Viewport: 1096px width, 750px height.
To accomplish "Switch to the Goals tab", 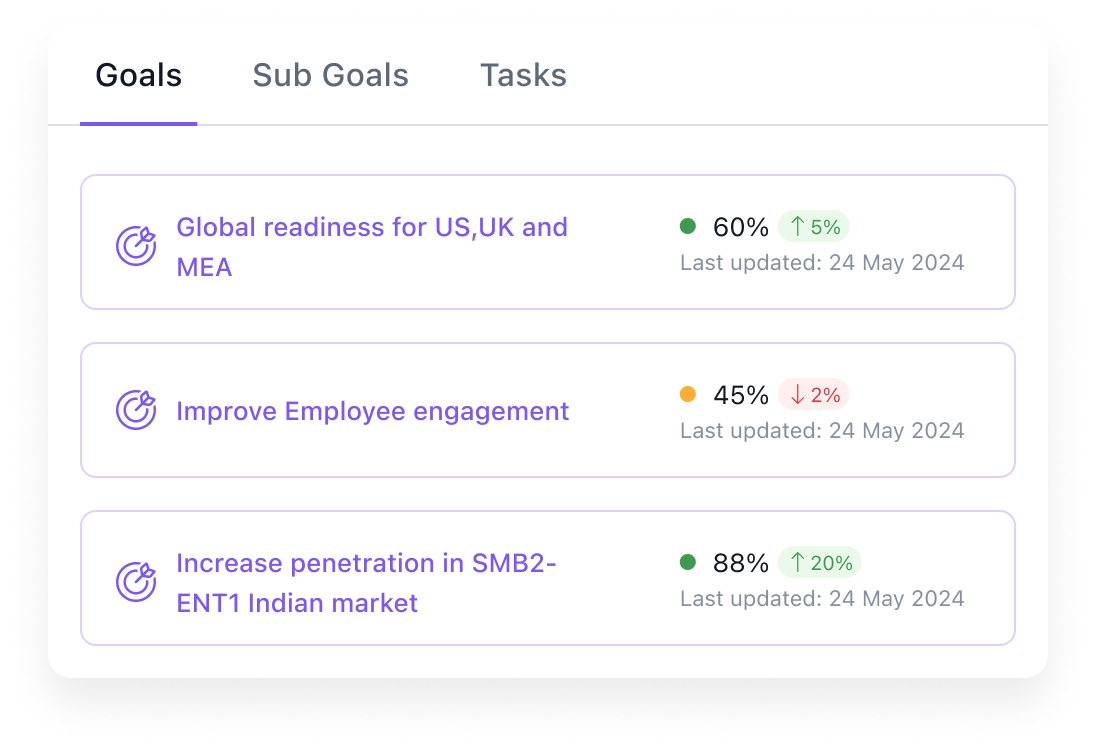I will 139,76.
